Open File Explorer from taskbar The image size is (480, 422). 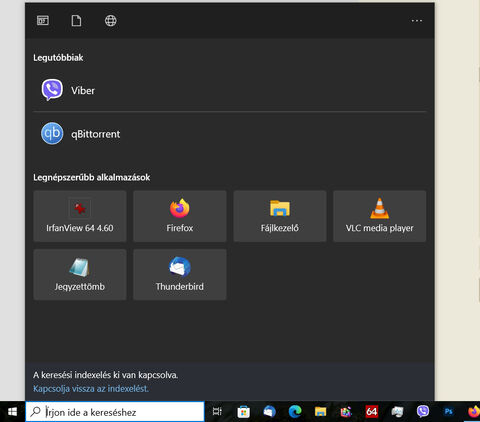click(x=320, y=412)
